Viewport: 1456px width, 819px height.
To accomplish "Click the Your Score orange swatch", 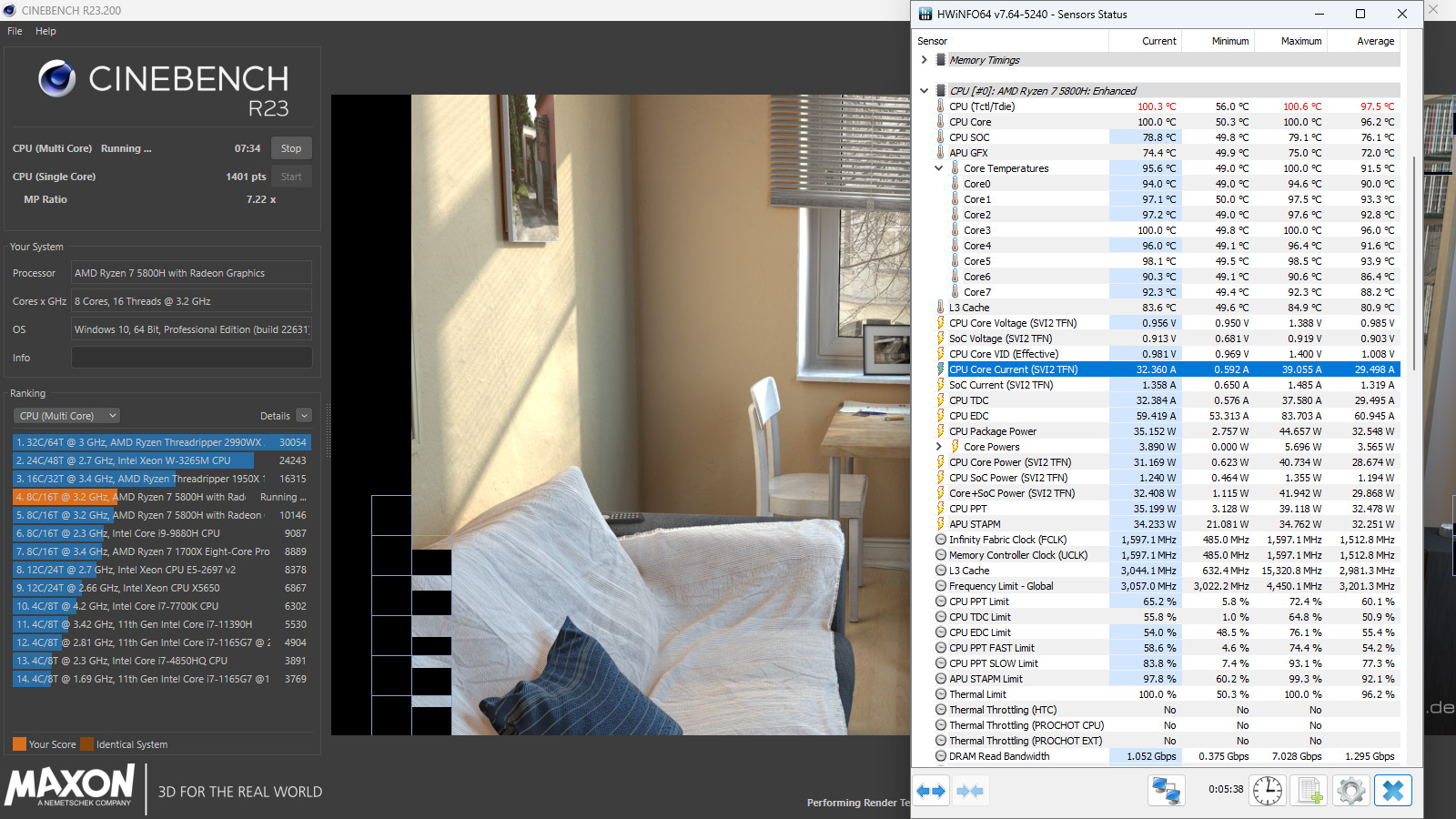I will pos(19,744).
